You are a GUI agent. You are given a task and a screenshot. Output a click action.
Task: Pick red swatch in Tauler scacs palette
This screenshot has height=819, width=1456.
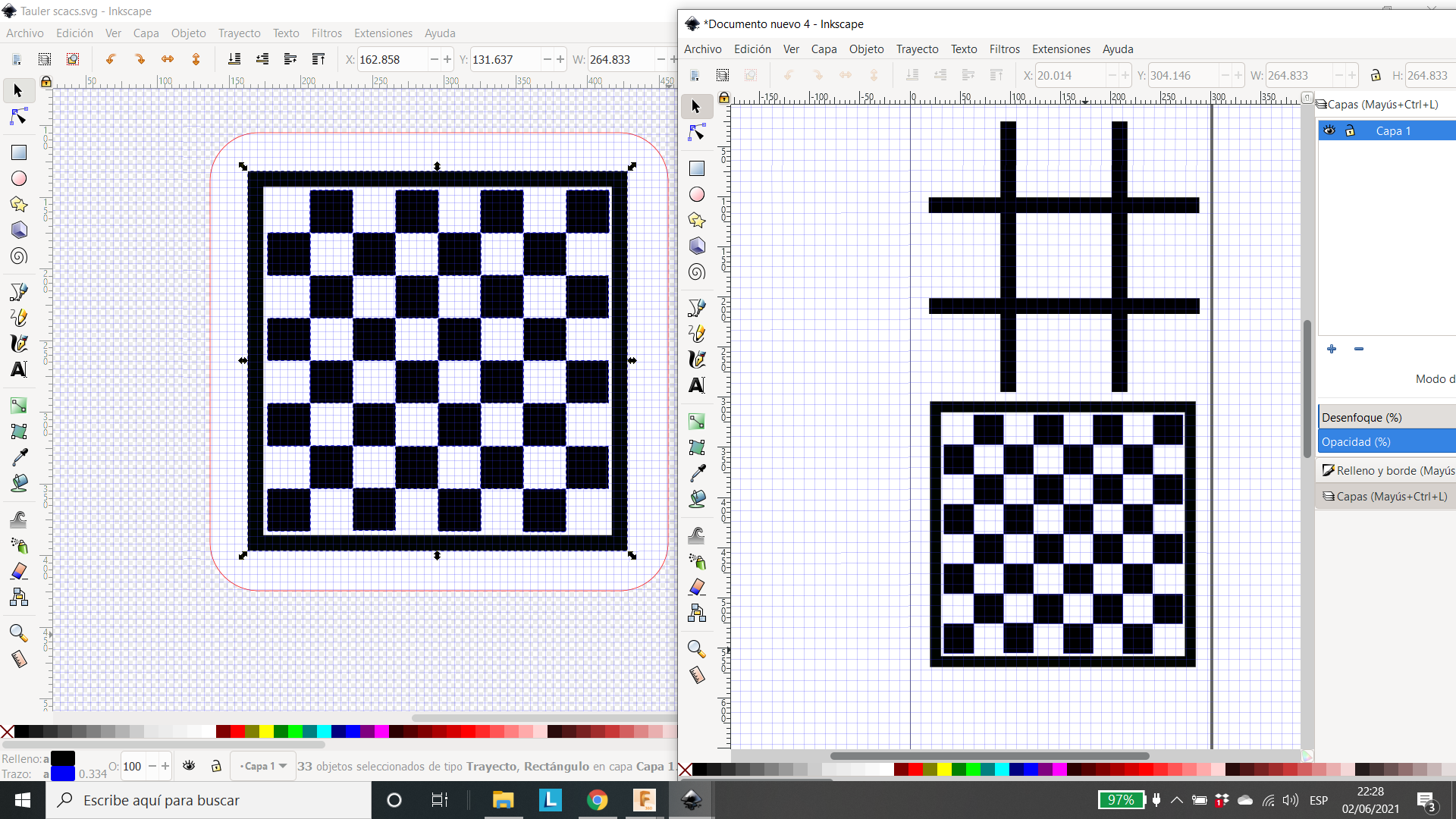237,731
